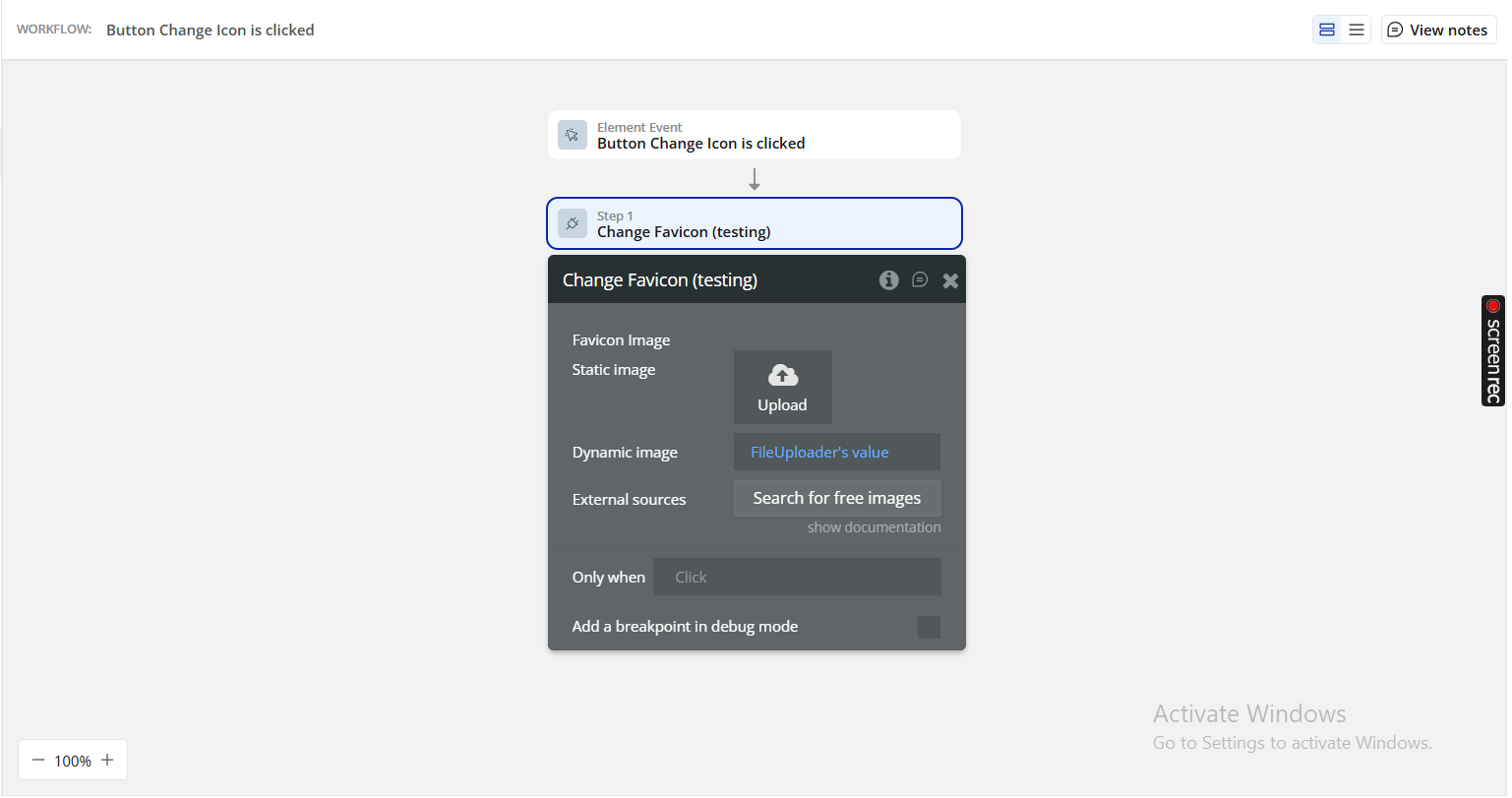Open the View notes button
The image size is (1512, 798).
1438,30
